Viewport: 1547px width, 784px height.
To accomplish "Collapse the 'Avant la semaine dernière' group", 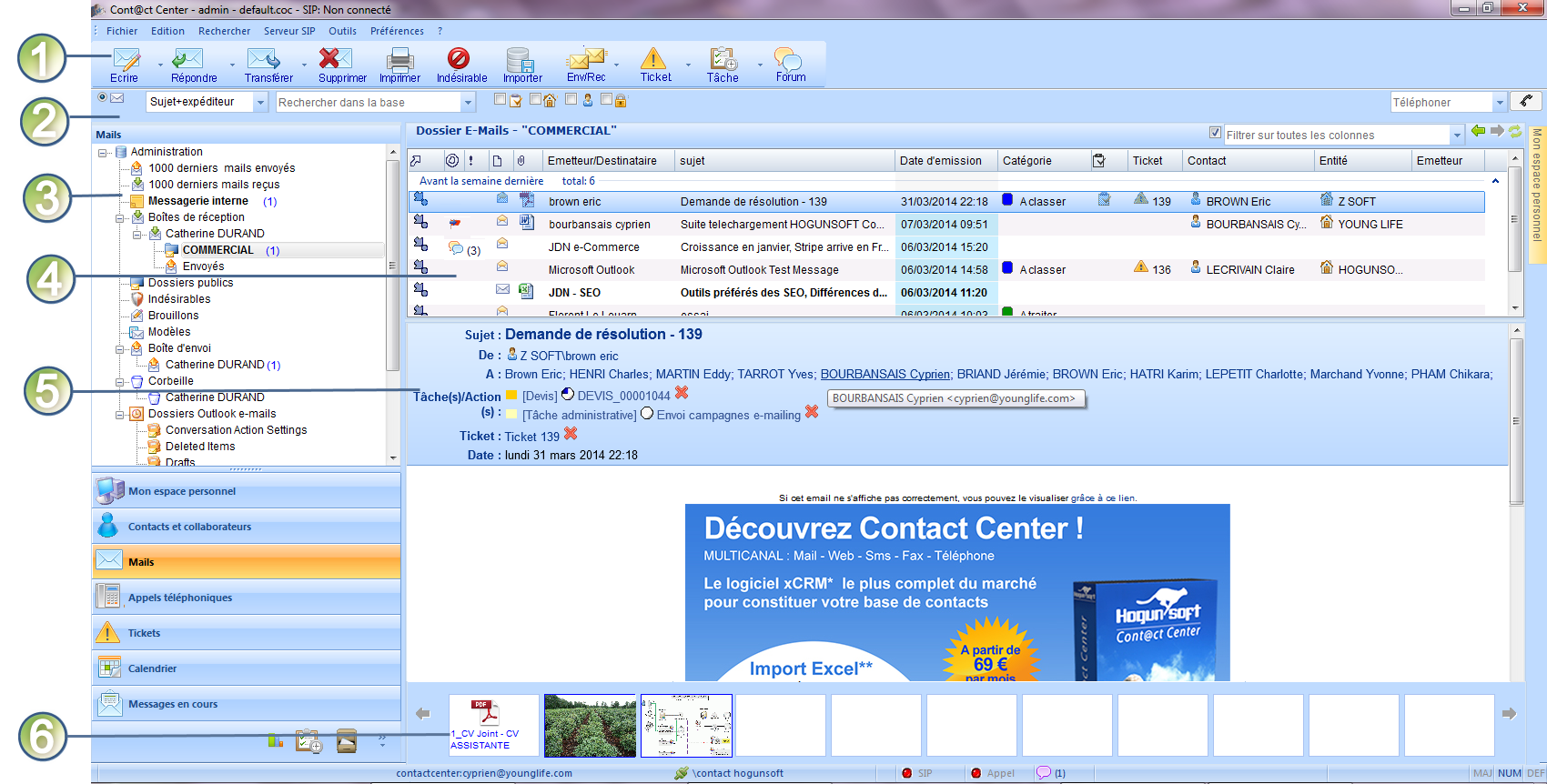I will point(1495,181).
